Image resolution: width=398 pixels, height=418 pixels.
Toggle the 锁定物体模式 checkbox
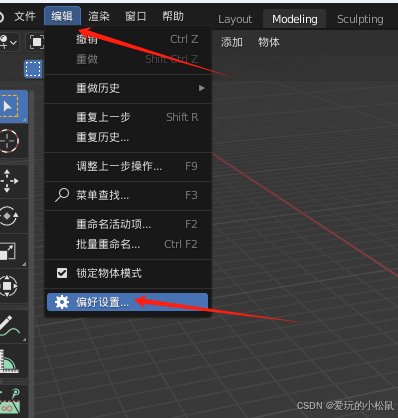pos(62,273)
